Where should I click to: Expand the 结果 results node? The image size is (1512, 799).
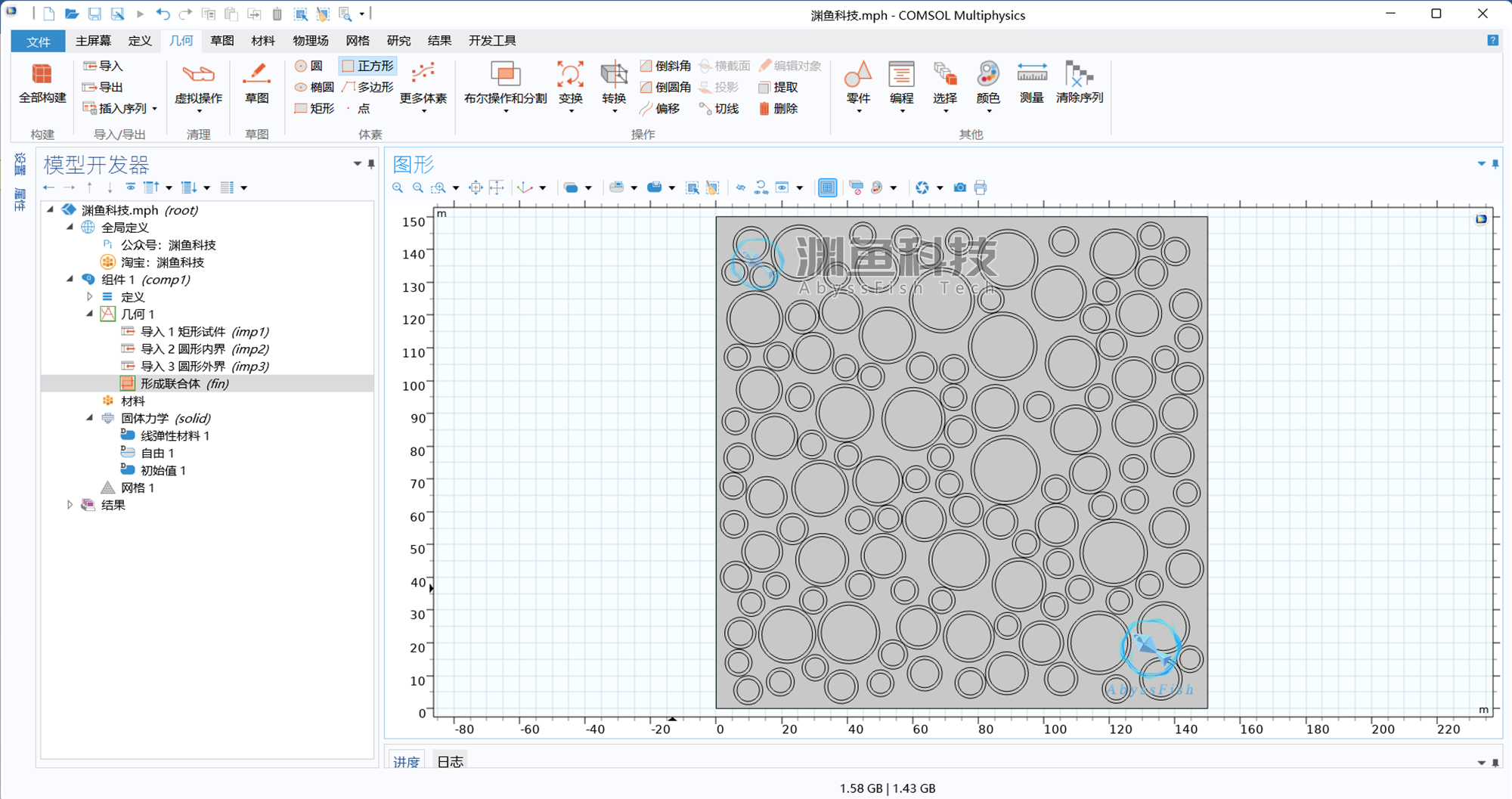(70, 505)
